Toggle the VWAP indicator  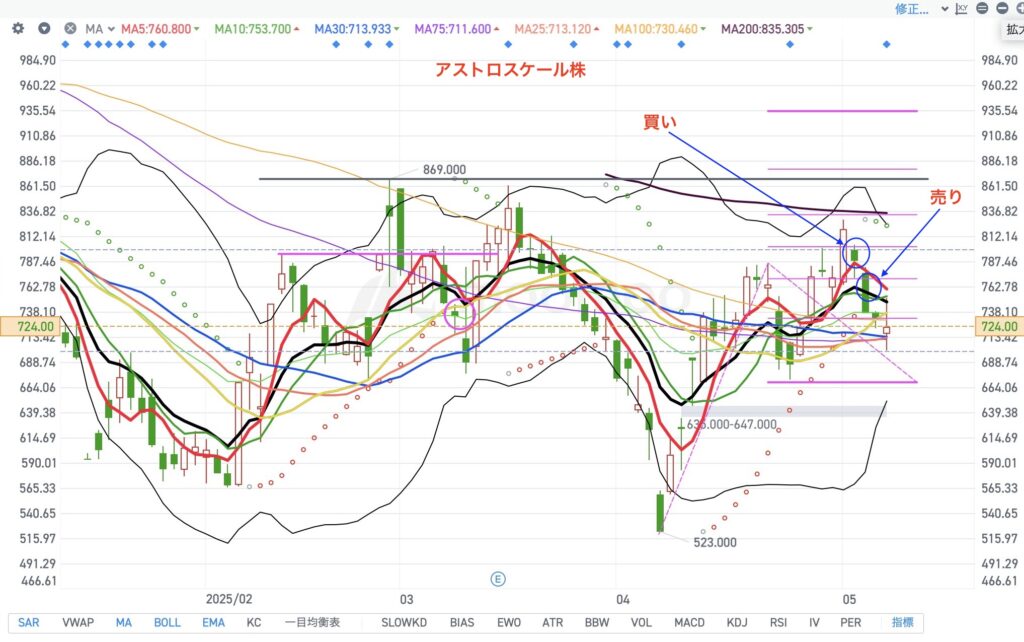point(78,622)
